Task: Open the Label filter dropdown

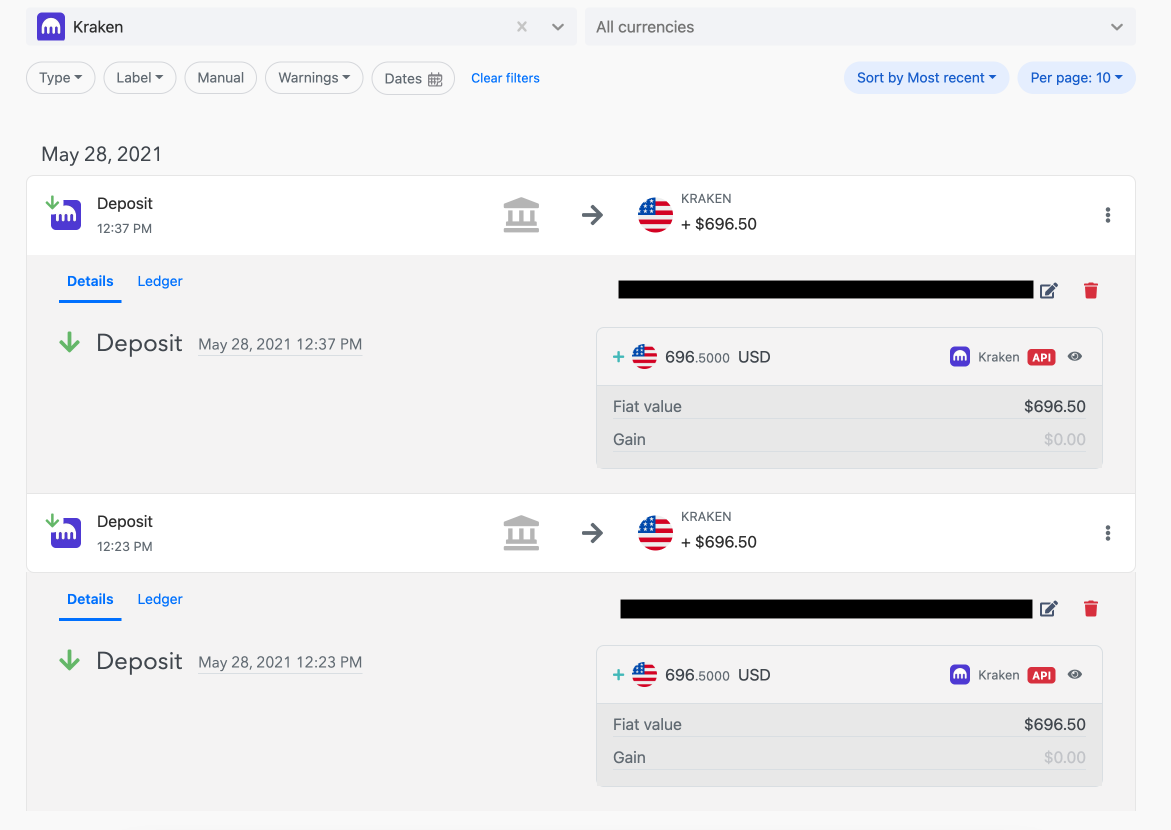Action: tap(140, 78)
